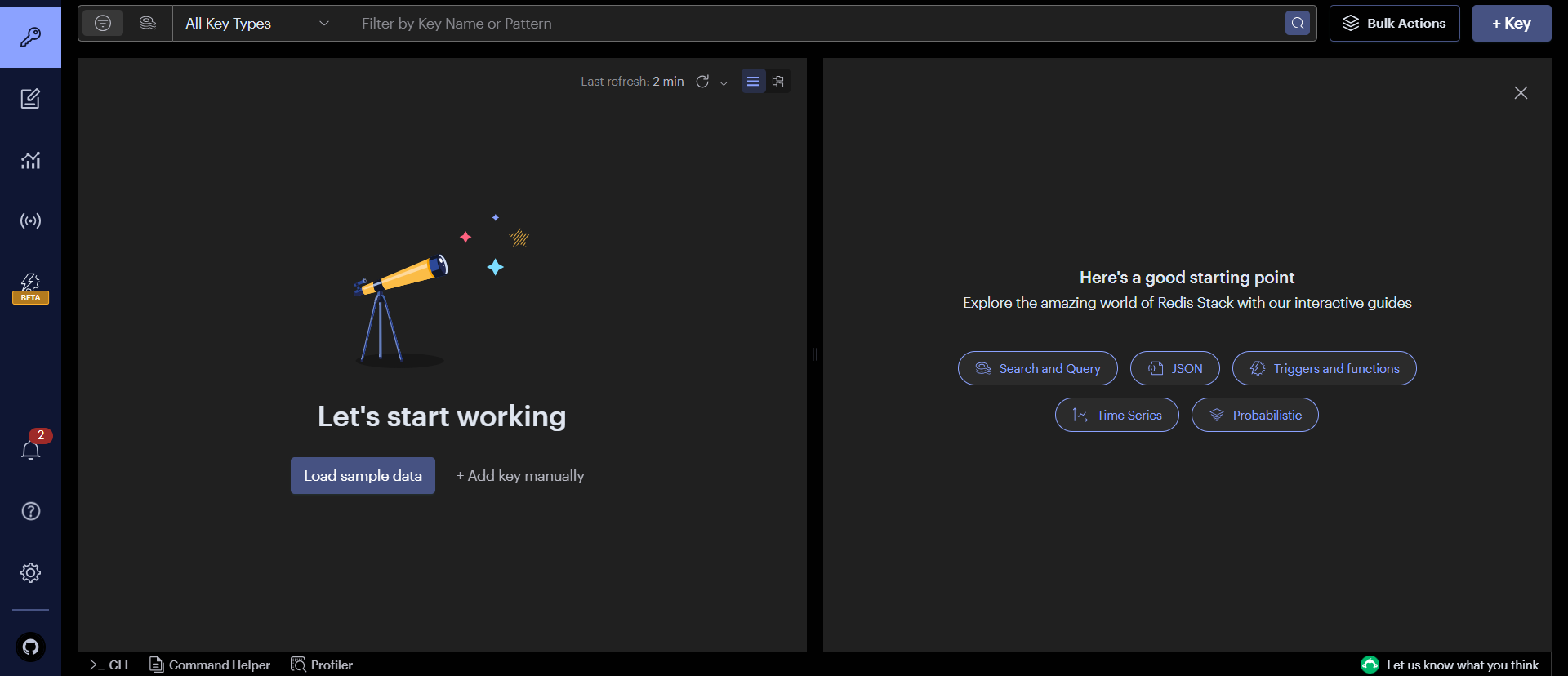Image resolution: width=1568 pixels, height=676 pixels.
Task: Click Load sample data
Action: coord(363,476)
